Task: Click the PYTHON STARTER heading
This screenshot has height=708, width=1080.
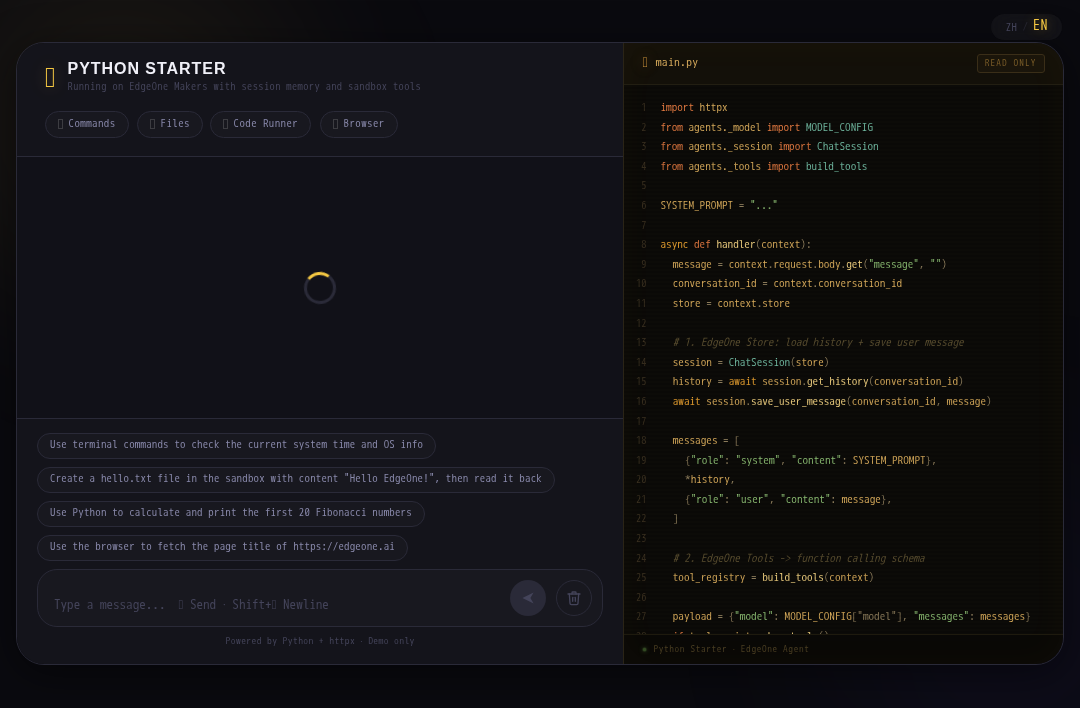Action: click(x=147, y=68)
